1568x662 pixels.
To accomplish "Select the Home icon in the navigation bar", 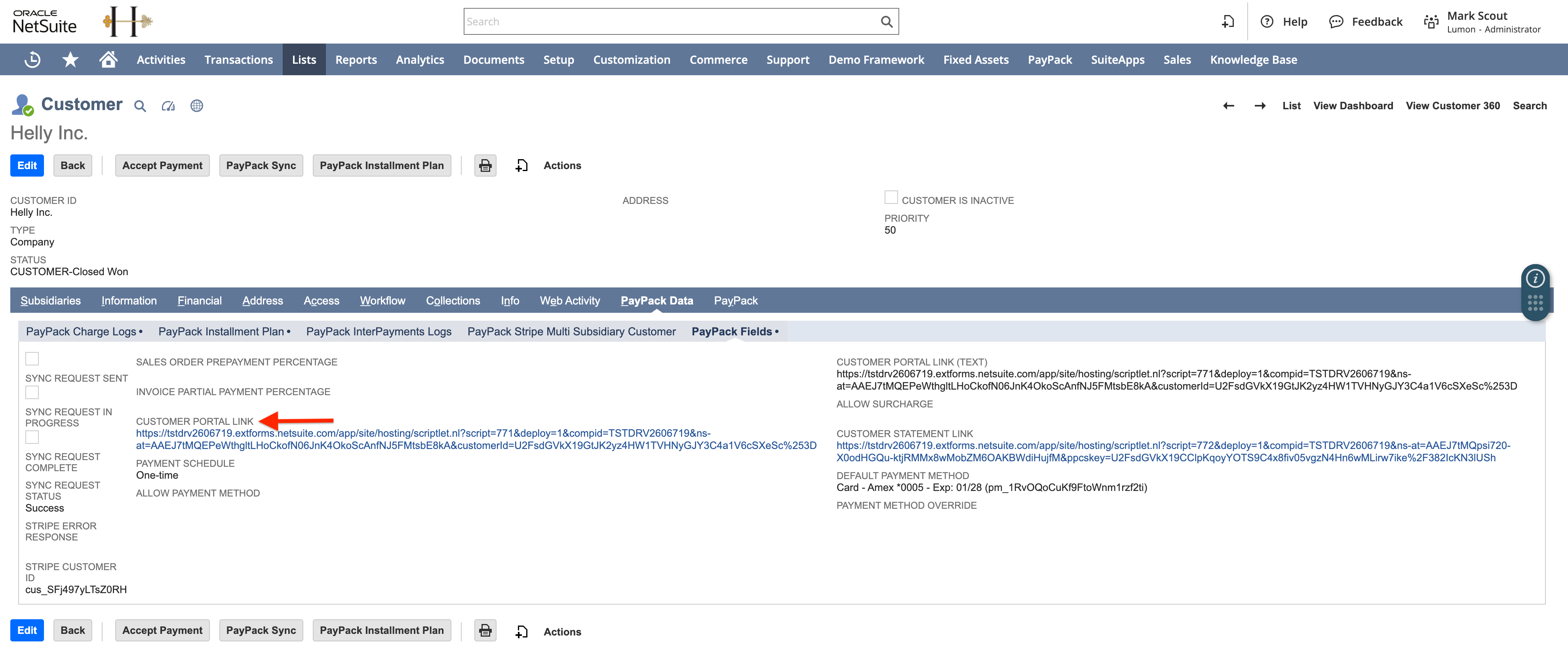I will pyautogui.click(x=108, y=59).
